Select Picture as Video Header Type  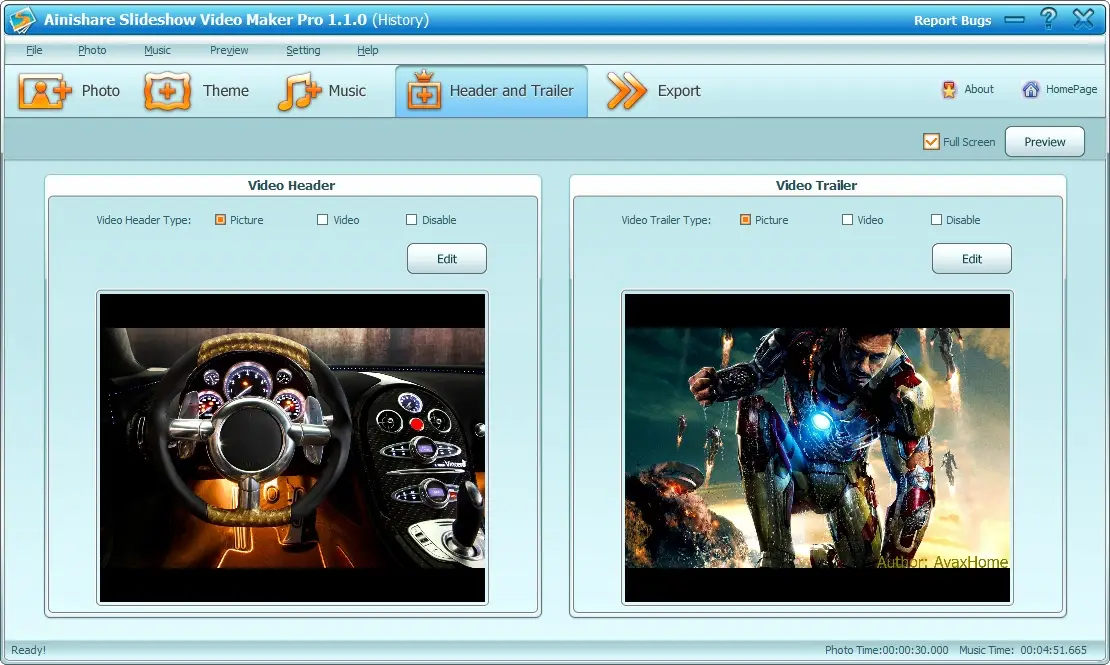pyautogui.click(x=220, y=220)
